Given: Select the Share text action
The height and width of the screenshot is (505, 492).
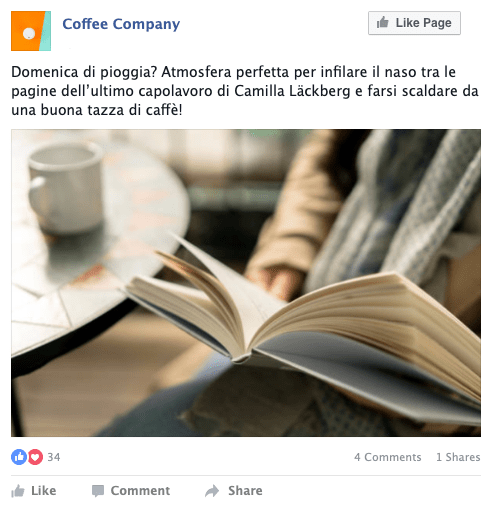Looking at the screenshot, I should click(245, 491).
